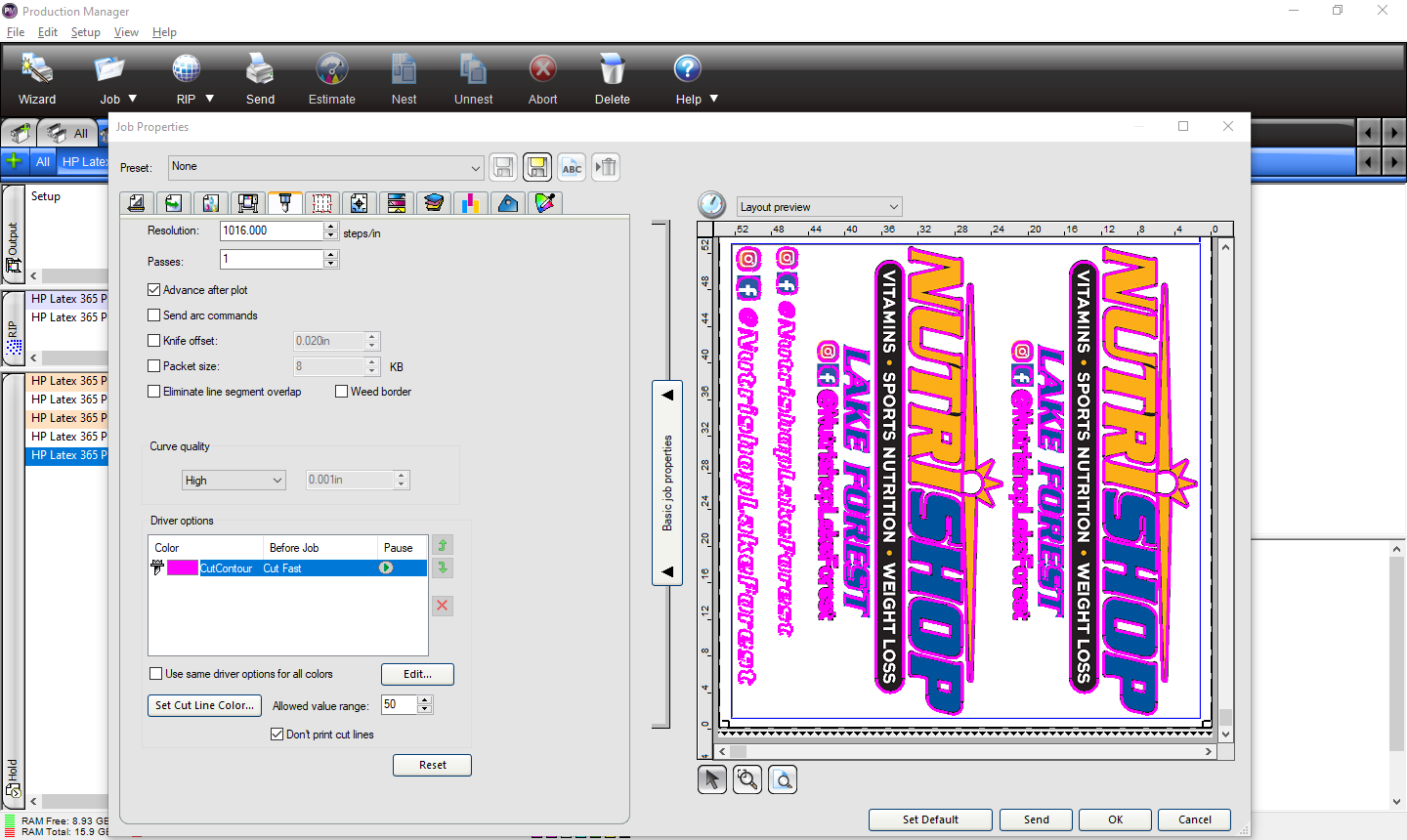
Task: Open the tiling grid tab icon
Action: click(x=321, y=203)
